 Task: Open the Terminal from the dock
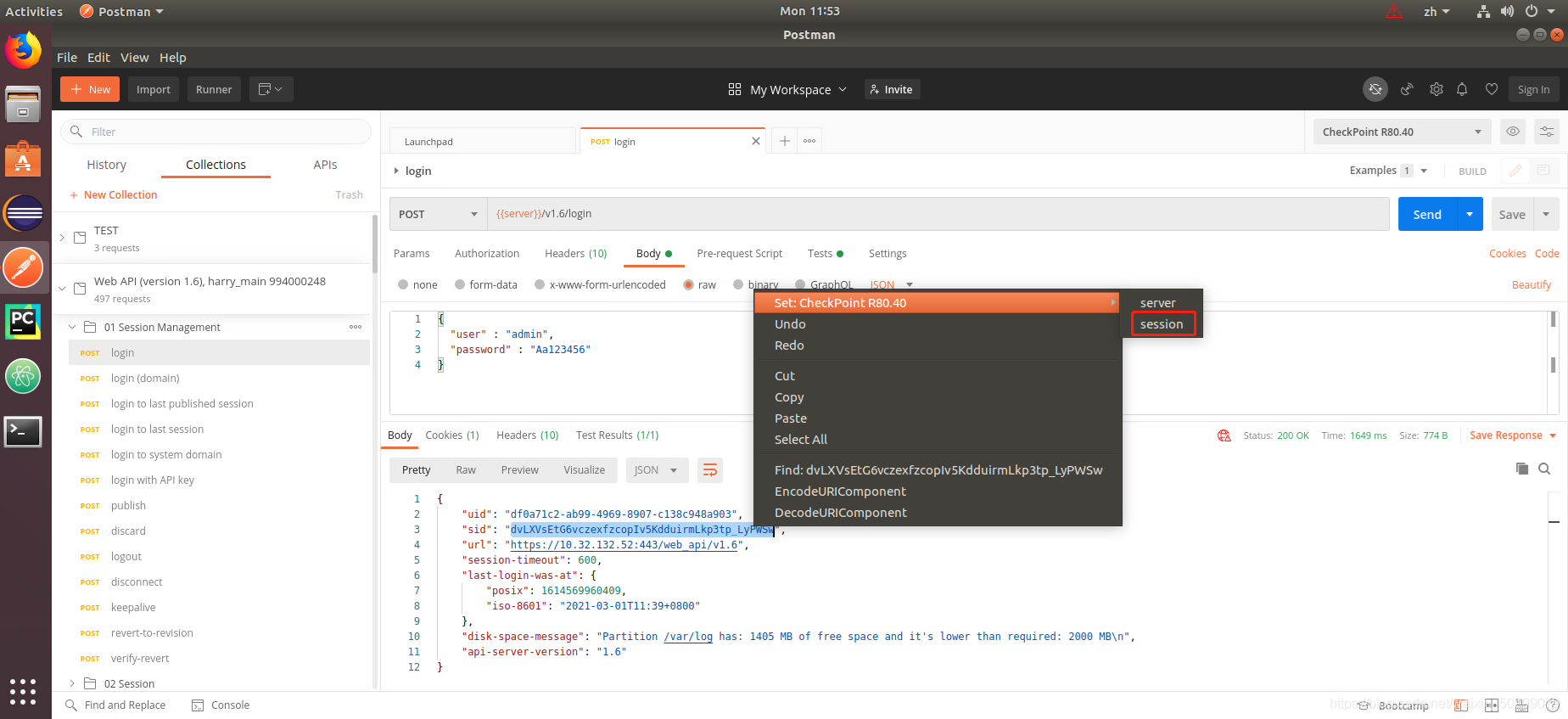coord(23,432)
